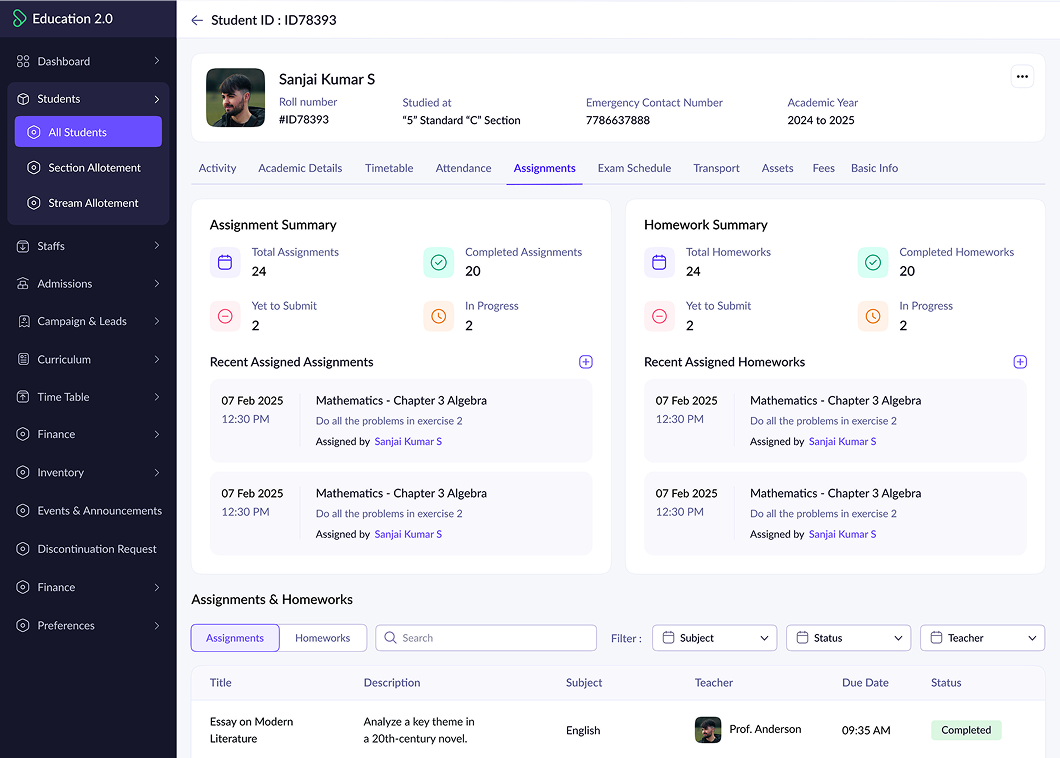The image size is (1060, 758).
Task: Click the Campaign & Leads icon
Action: (24, 321)
